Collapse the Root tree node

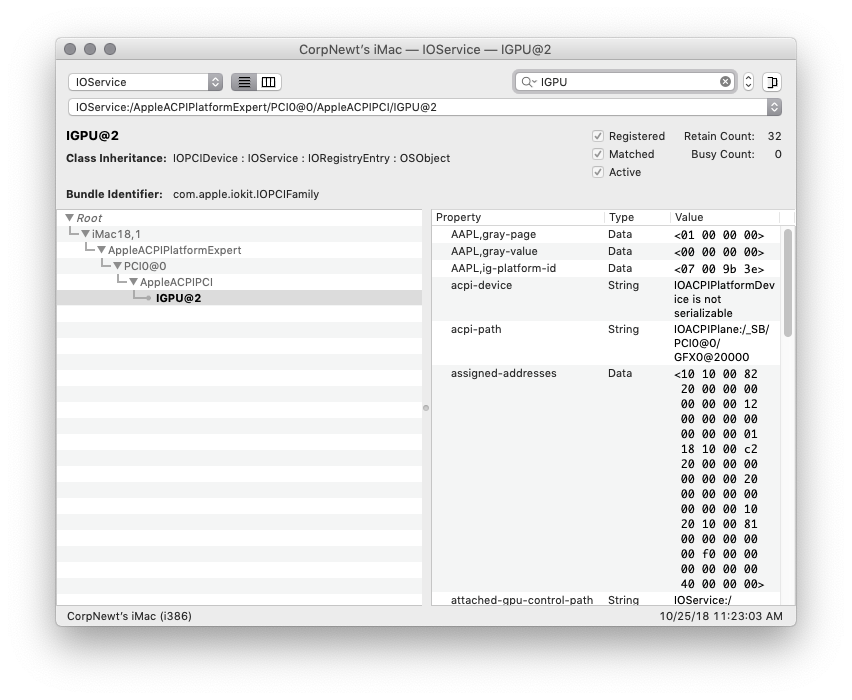[x=69, y=218]
